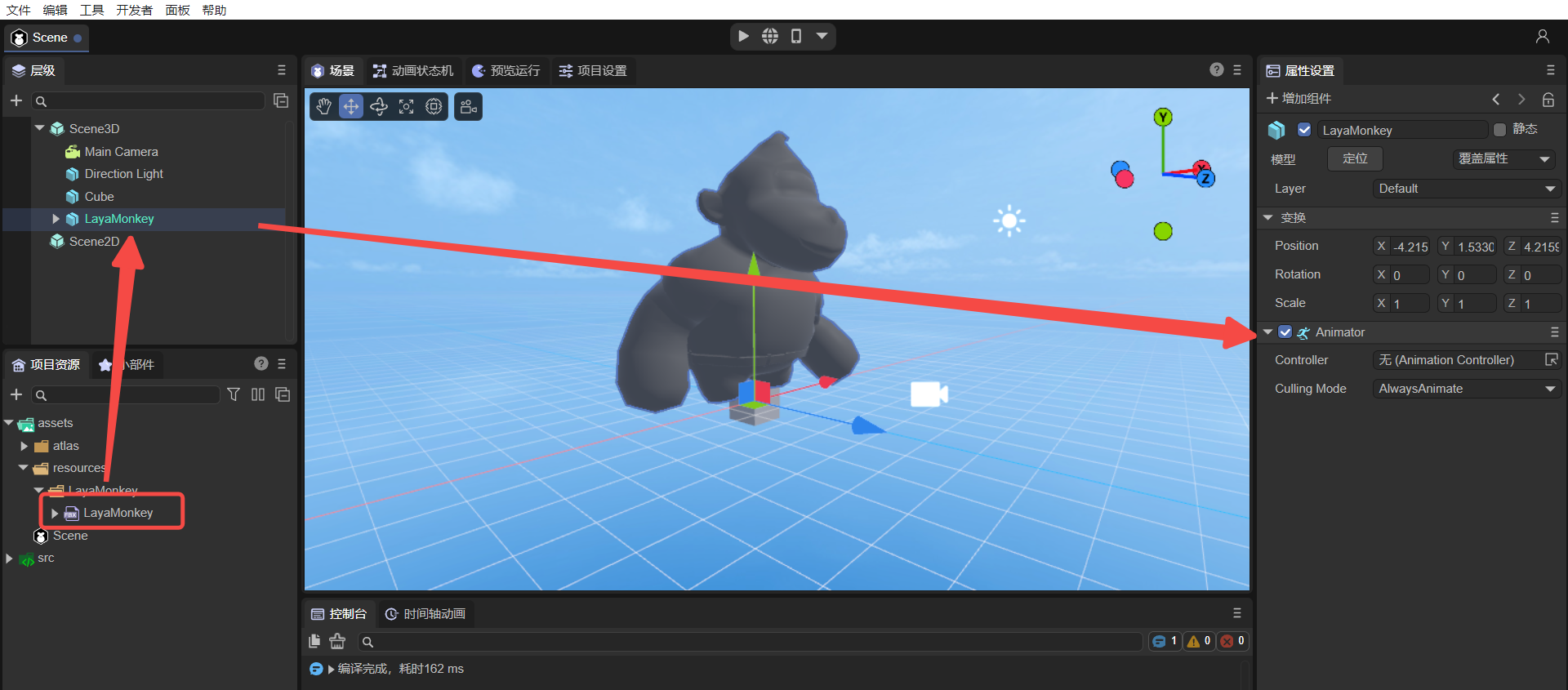Select the hand pan tool in scene toolbar
The width and height of the screenshot is (1568, 690).
(324, 106)
